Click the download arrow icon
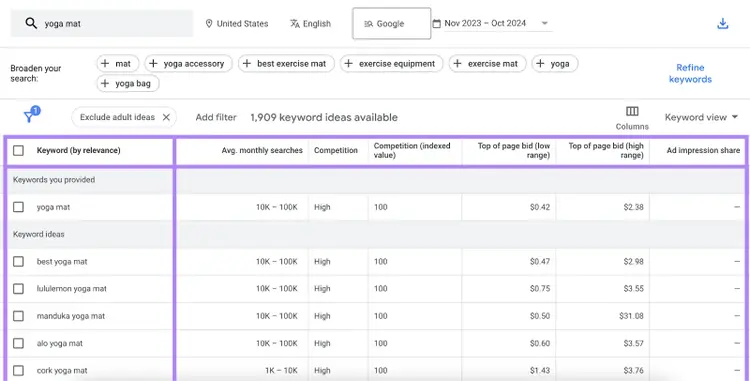Viewport: 750px width, 381px height. 723,24
